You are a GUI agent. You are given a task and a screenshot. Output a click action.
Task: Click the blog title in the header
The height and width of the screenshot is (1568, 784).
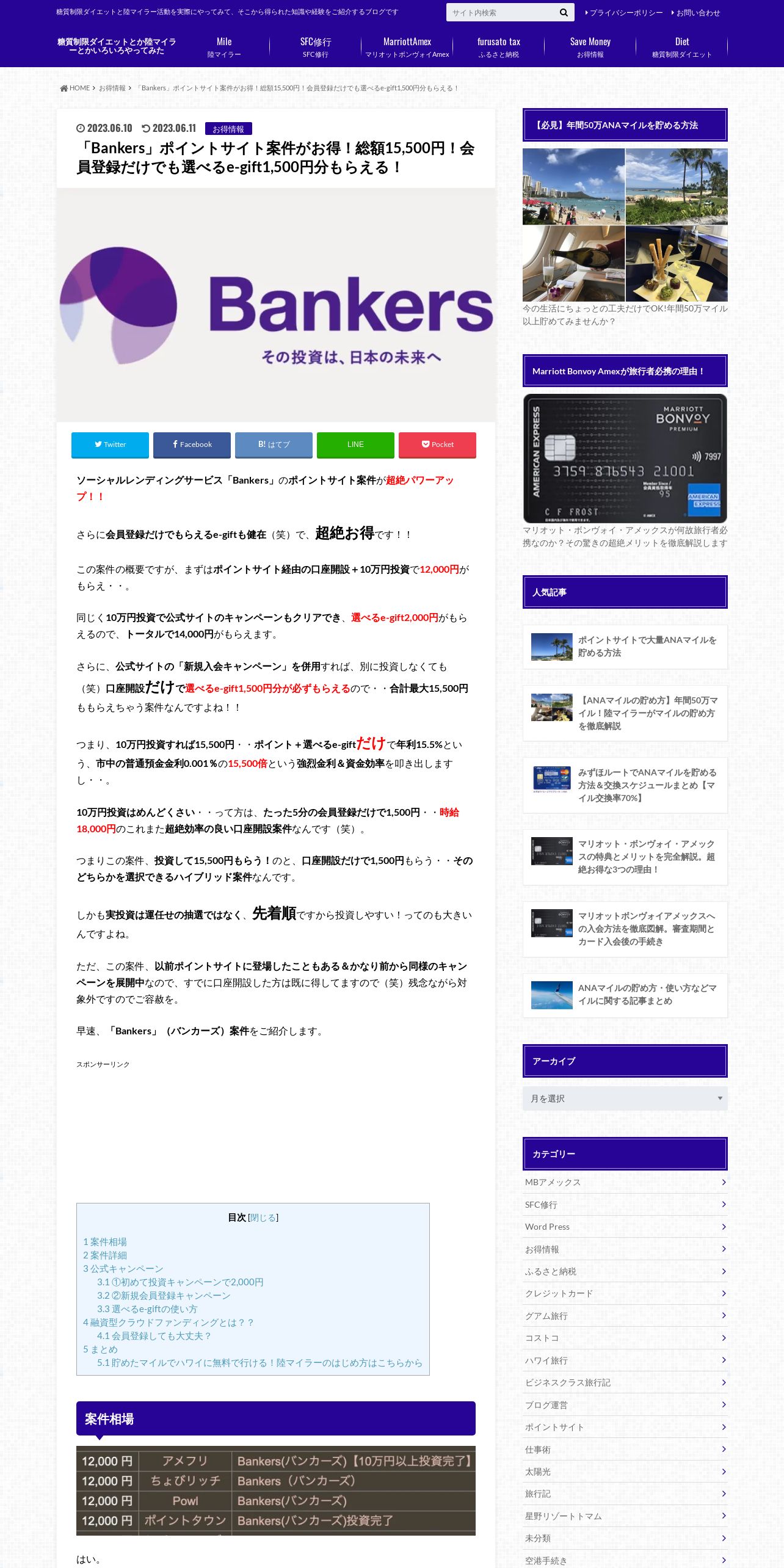point(117,46)
